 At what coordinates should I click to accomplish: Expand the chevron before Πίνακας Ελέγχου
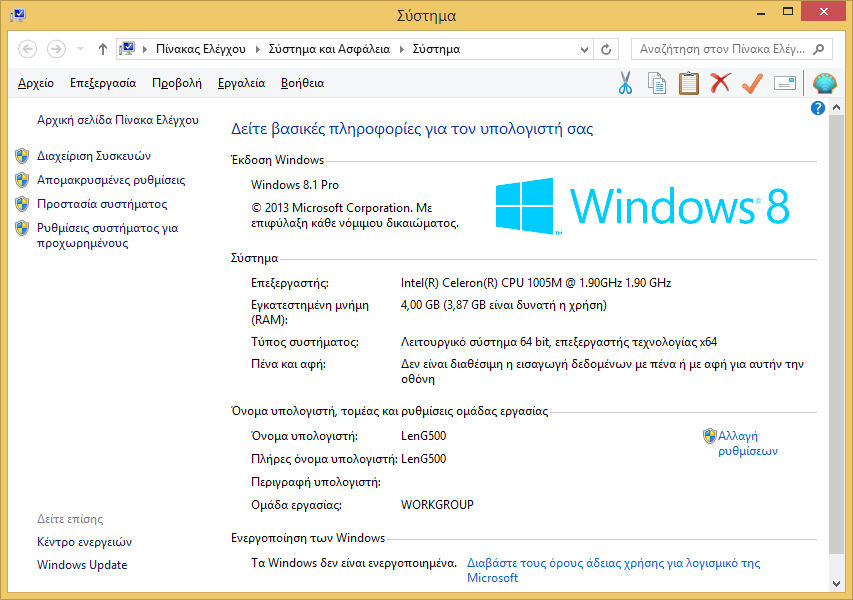click(145, 49)
